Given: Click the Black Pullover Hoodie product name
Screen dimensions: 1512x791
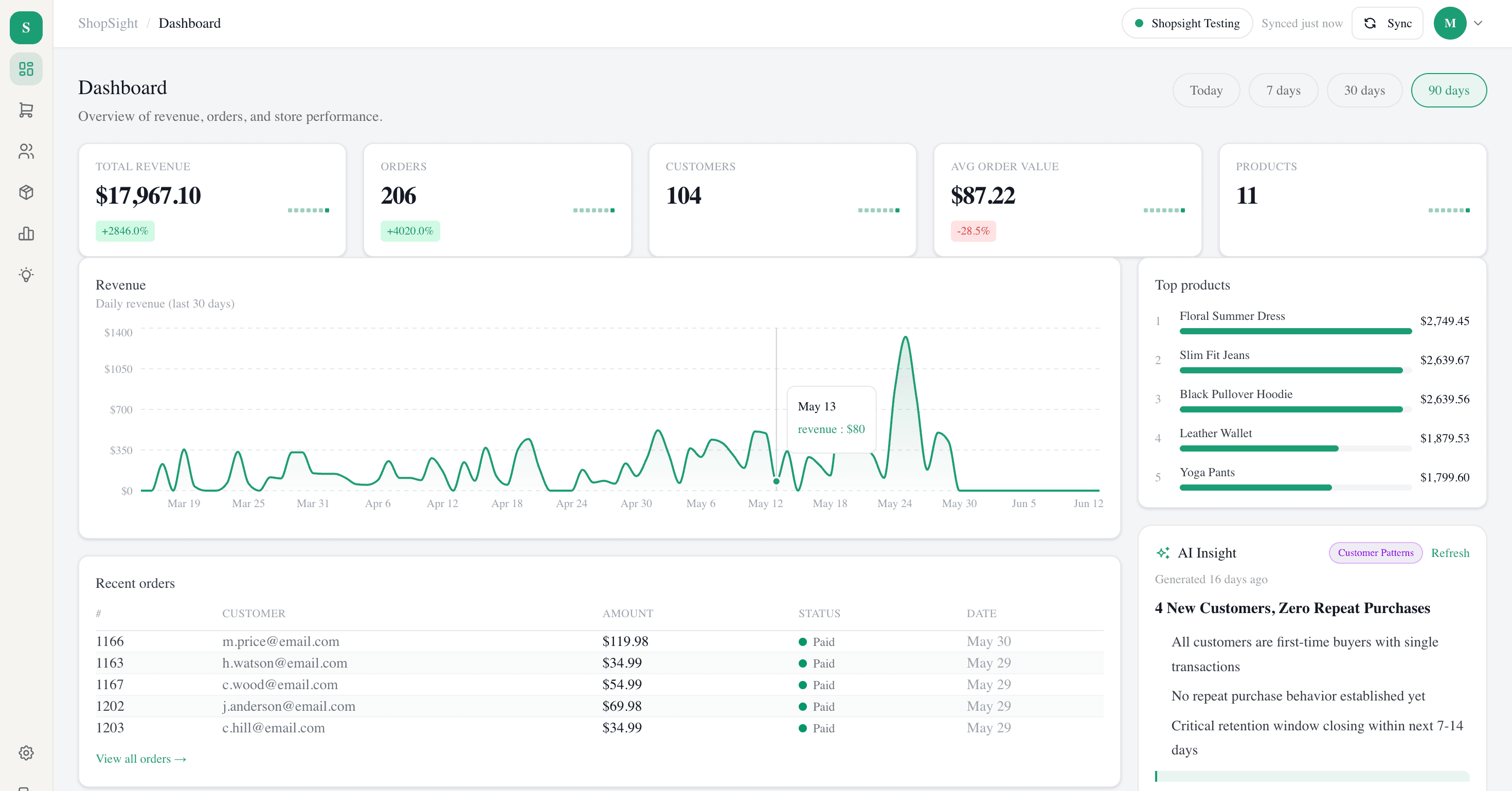Looking at the screenshot, I should 1236,394.
